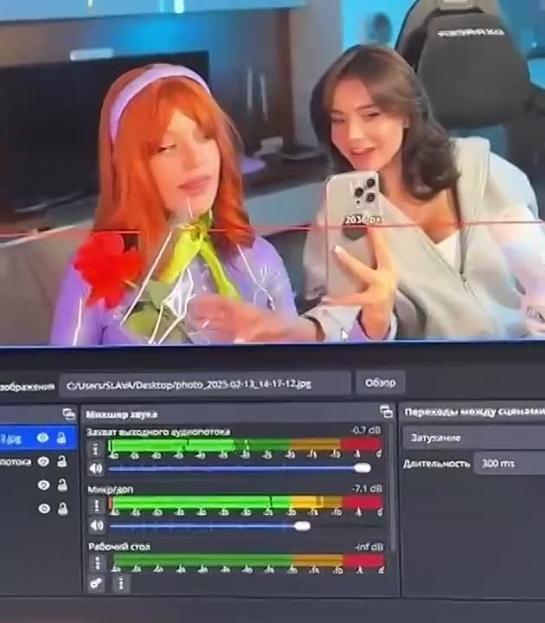This screenshot has width=545, height=623.
Task: Pop out the Микшер звука dock
Action: [386, 412]
